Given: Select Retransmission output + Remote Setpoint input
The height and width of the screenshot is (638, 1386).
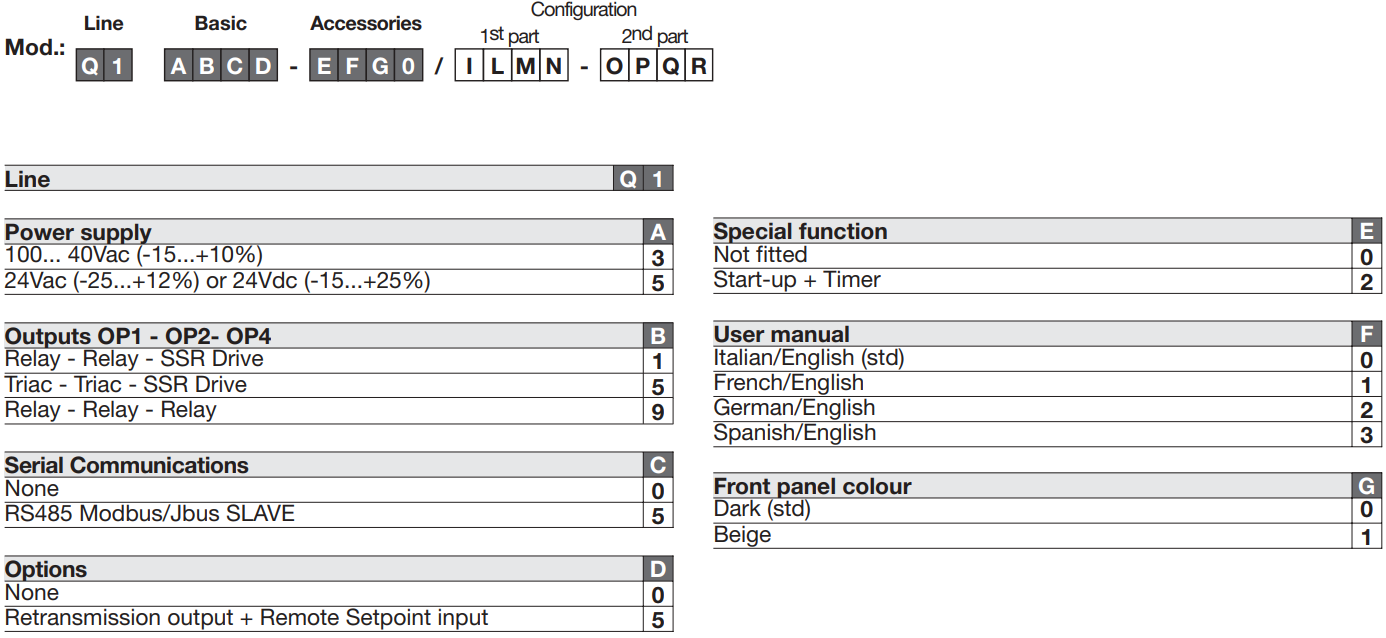Looking at the screenshot, I should tap(339, 619).
